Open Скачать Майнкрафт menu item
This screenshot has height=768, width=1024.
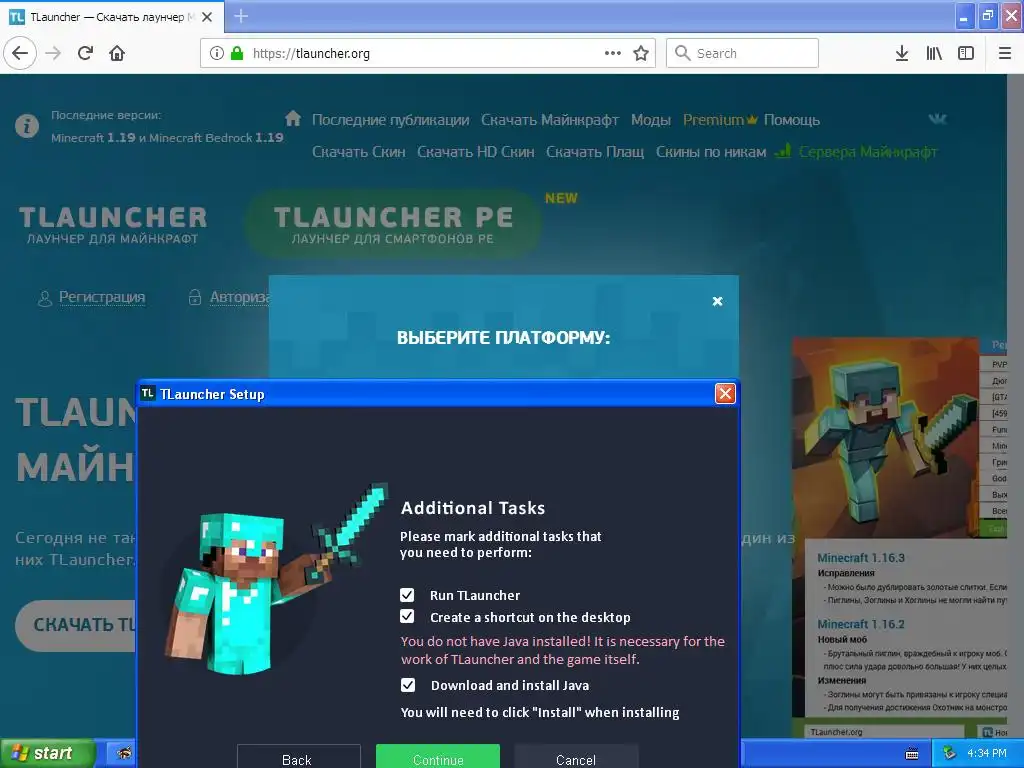550,120
